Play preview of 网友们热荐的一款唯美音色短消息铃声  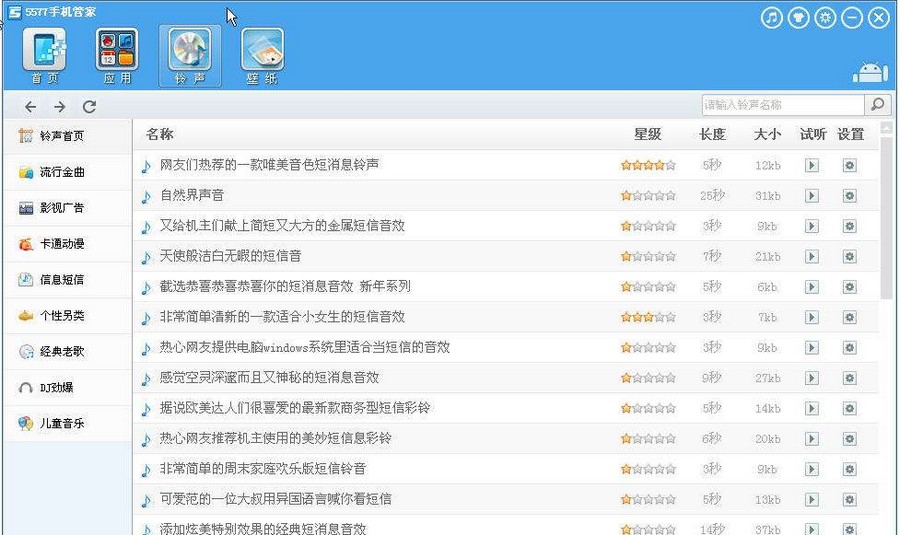point(812,165)
